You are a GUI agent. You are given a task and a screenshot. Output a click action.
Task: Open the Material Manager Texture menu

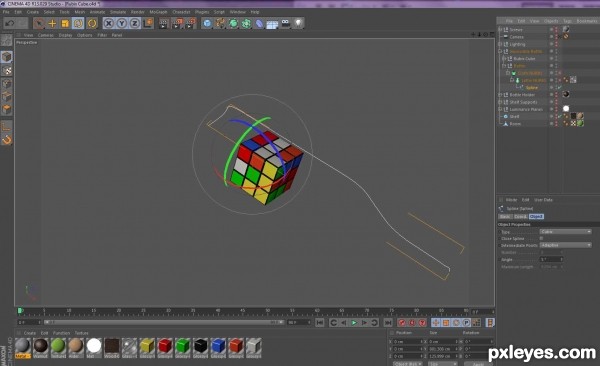pos(81,333)
